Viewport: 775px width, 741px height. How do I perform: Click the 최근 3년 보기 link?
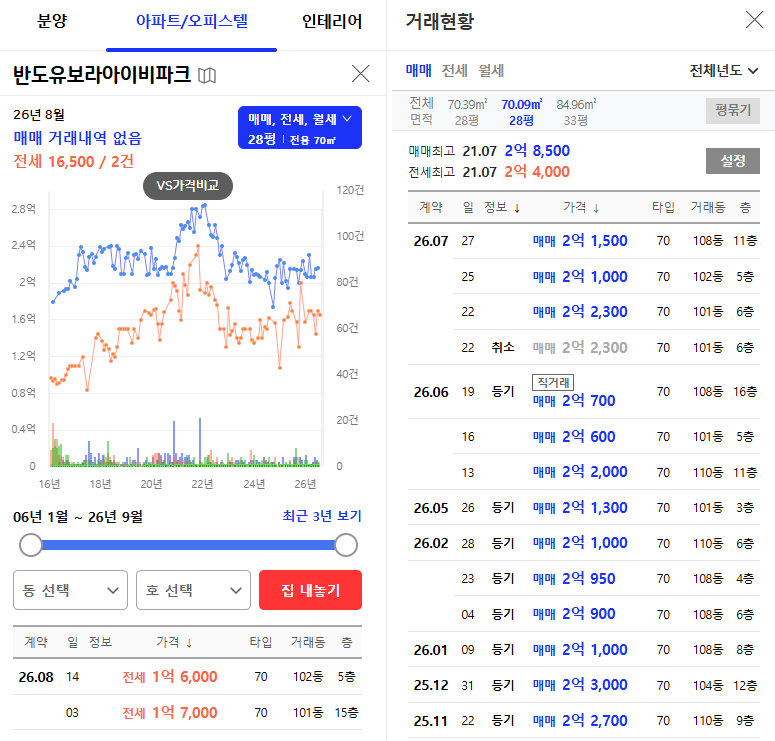pyautogui.click(x=322, y=516)
